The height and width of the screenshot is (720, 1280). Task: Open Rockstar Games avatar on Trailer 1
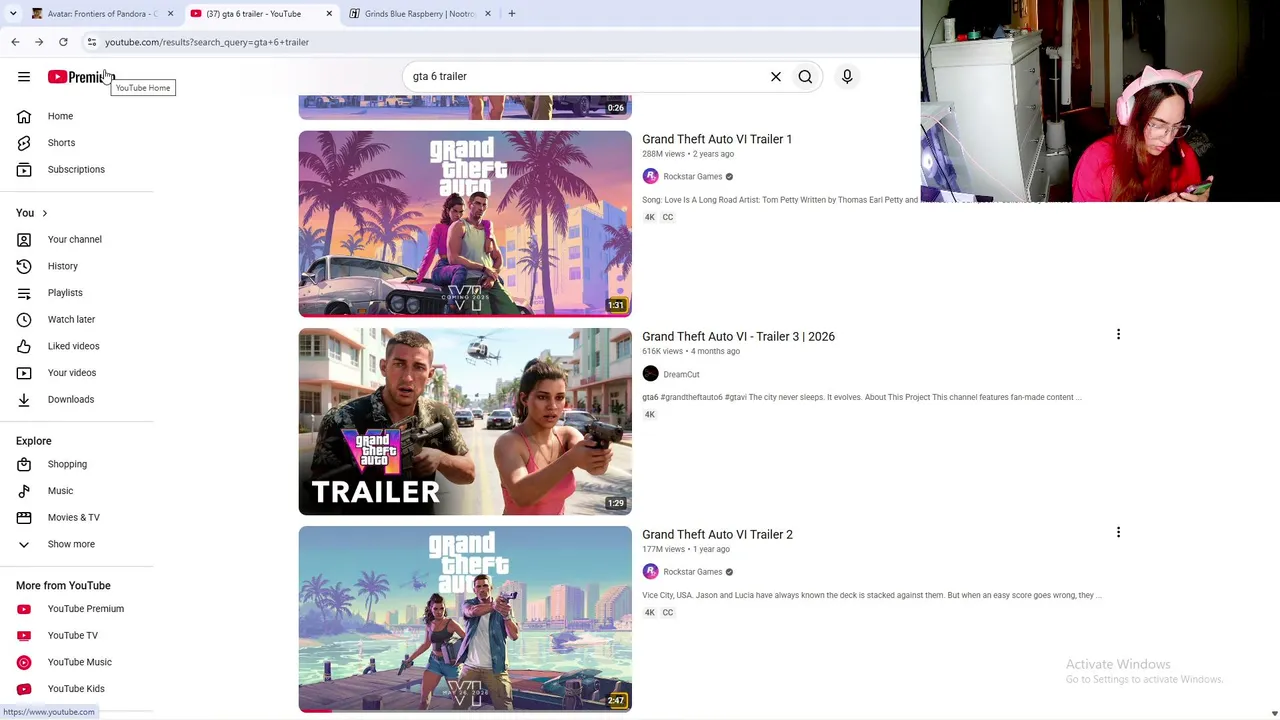click(650, 176)
